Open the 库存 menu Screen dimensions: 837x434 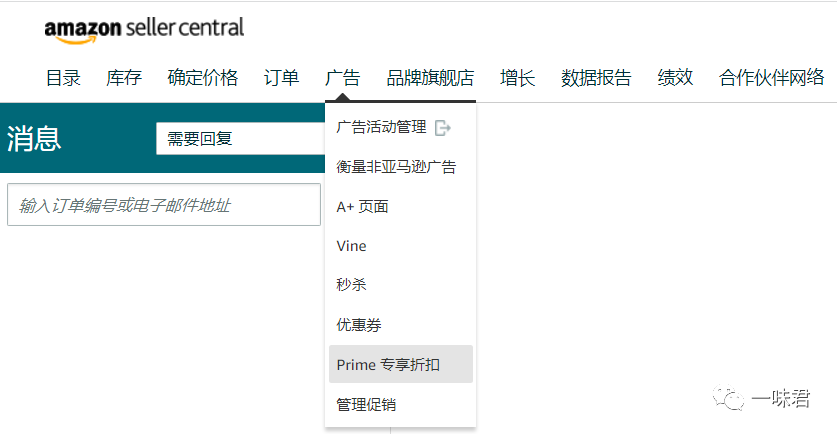coord(124,78)
